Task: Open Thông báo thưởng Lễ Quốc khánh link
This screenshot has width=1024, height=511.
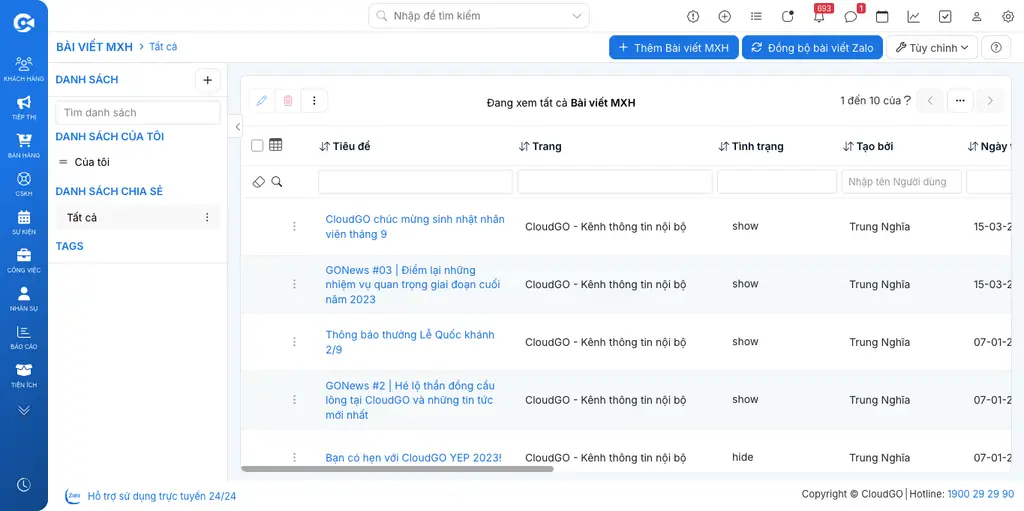Action: 410,342
